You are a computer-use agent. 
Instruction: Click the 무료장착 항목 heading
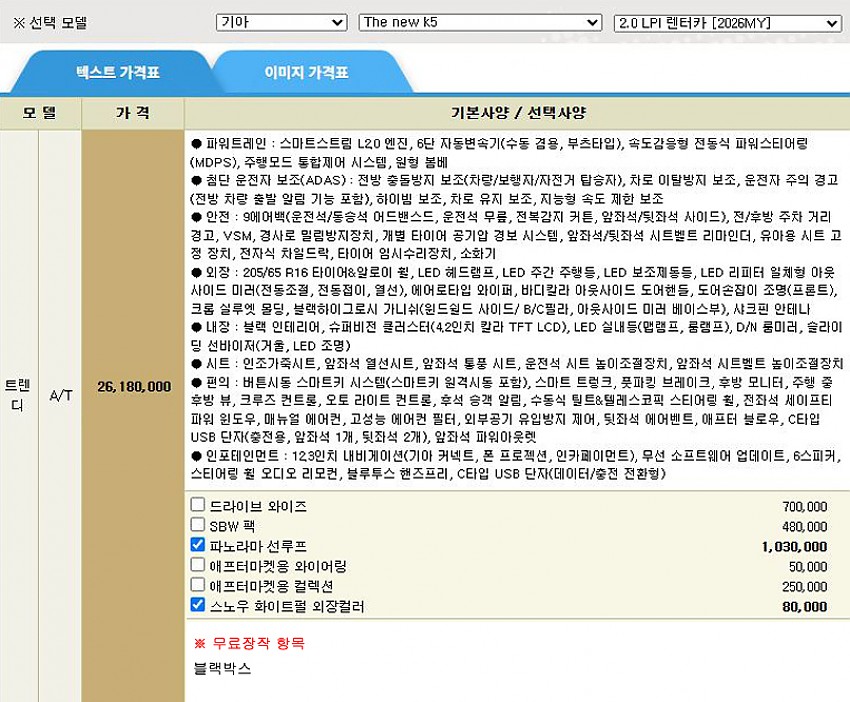pos(255,642)
